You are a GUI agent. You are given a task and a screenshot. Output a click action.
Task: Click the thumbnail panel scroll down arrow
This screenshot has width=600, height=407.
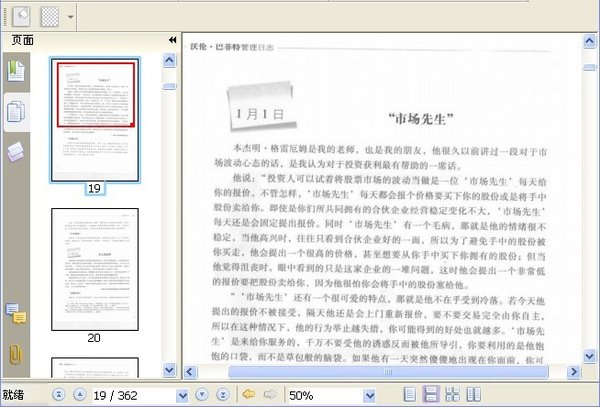tap(169, 370)
